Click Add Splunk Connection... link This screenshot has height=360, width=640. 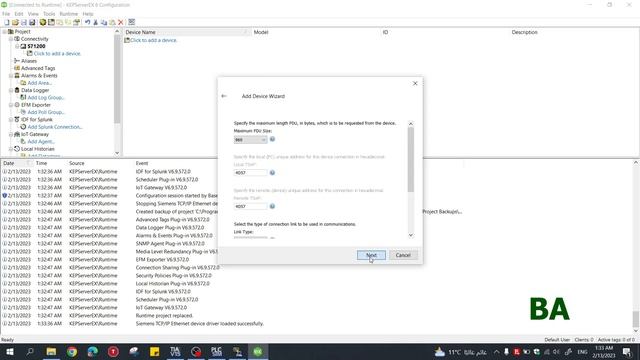[55, 127]
